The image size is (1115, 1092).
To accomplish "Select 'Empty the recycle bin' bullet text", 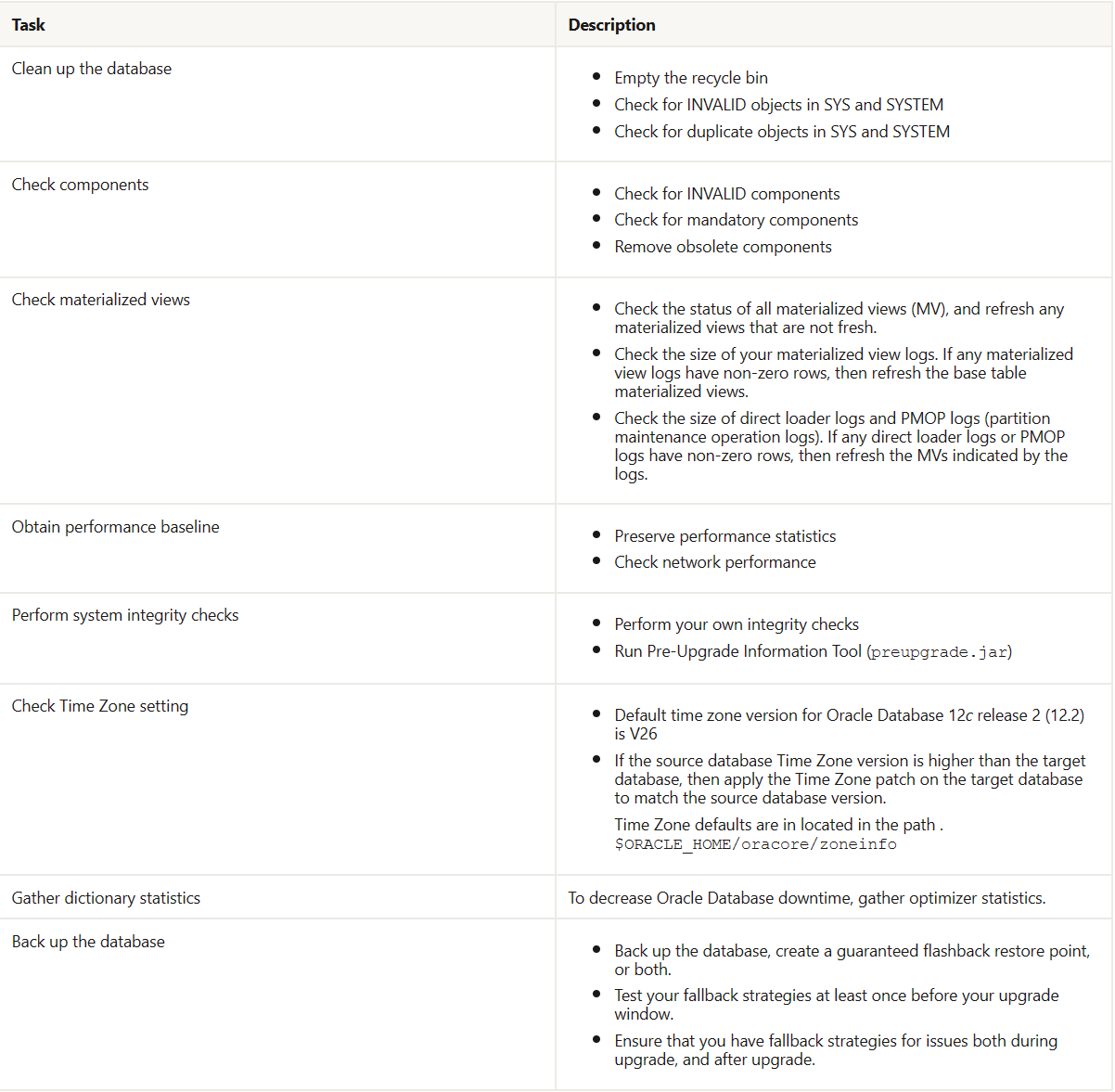I will [x=690, y=78].
